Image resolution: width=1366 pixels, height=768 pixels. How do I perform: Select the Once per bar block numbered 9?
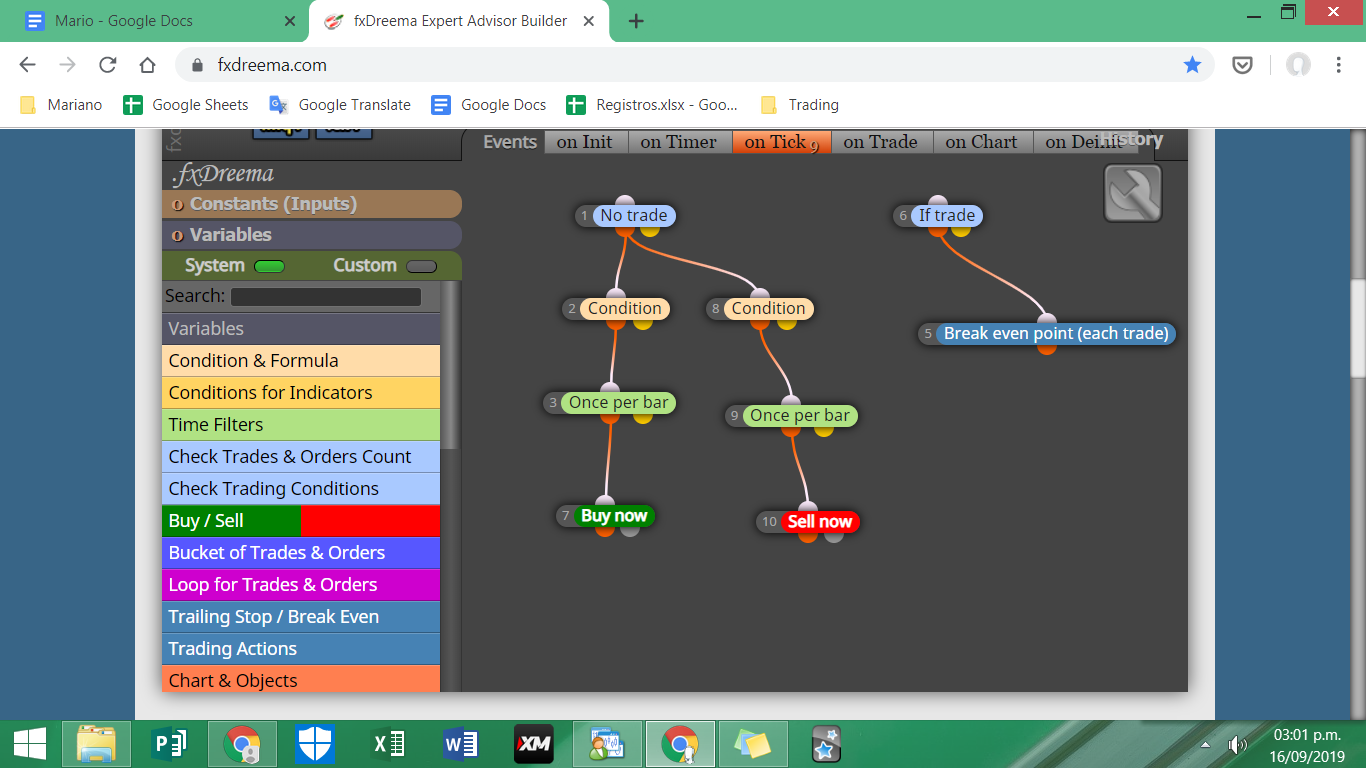tap(799, 416)
